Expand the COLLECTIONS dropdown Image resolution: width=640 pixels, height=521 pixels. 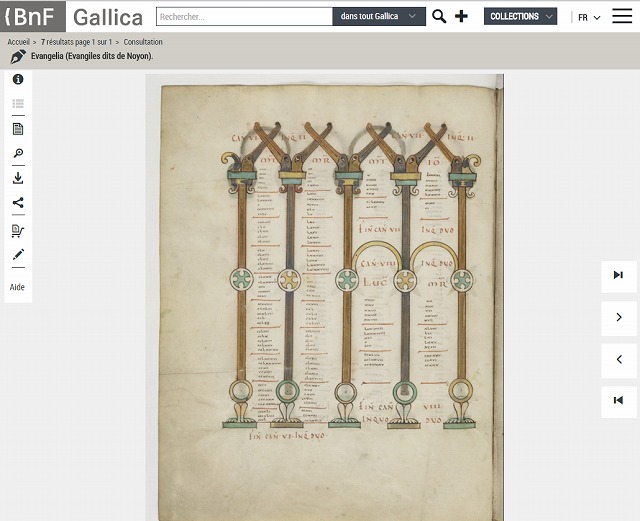[520, 16]
